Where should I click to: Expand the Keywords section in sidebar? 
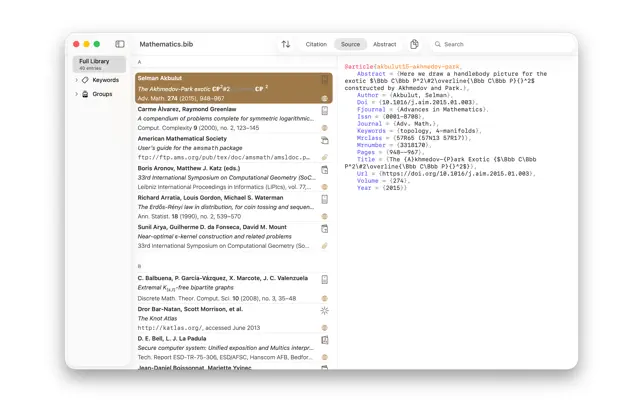click(x=77, y=80)
